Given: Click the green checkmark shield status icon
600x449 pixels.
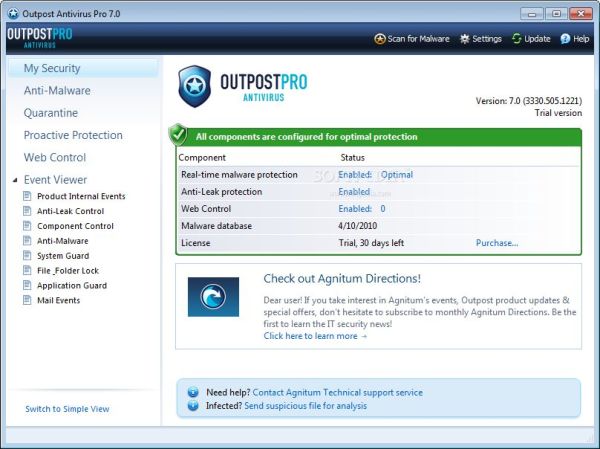Looking at the screenshot, I should (x=178, y=135).
